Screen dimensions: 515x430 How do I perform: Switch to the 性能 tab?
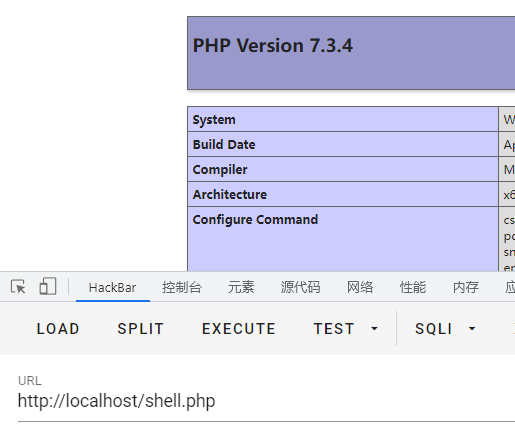point(413,287)
